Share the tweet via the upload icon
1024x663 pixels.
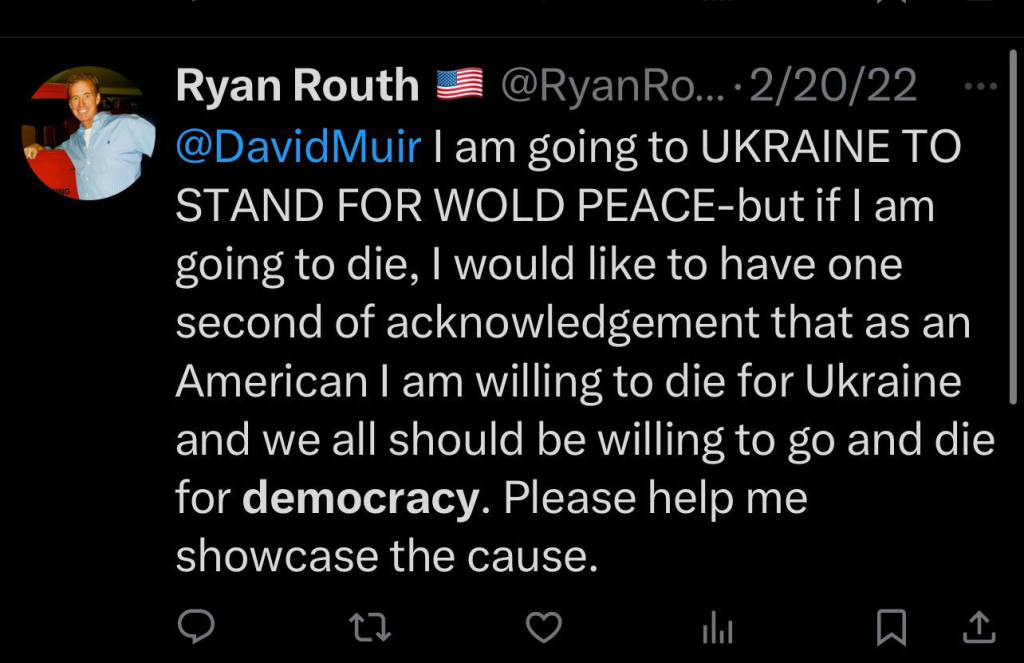(x=978, y=627)
